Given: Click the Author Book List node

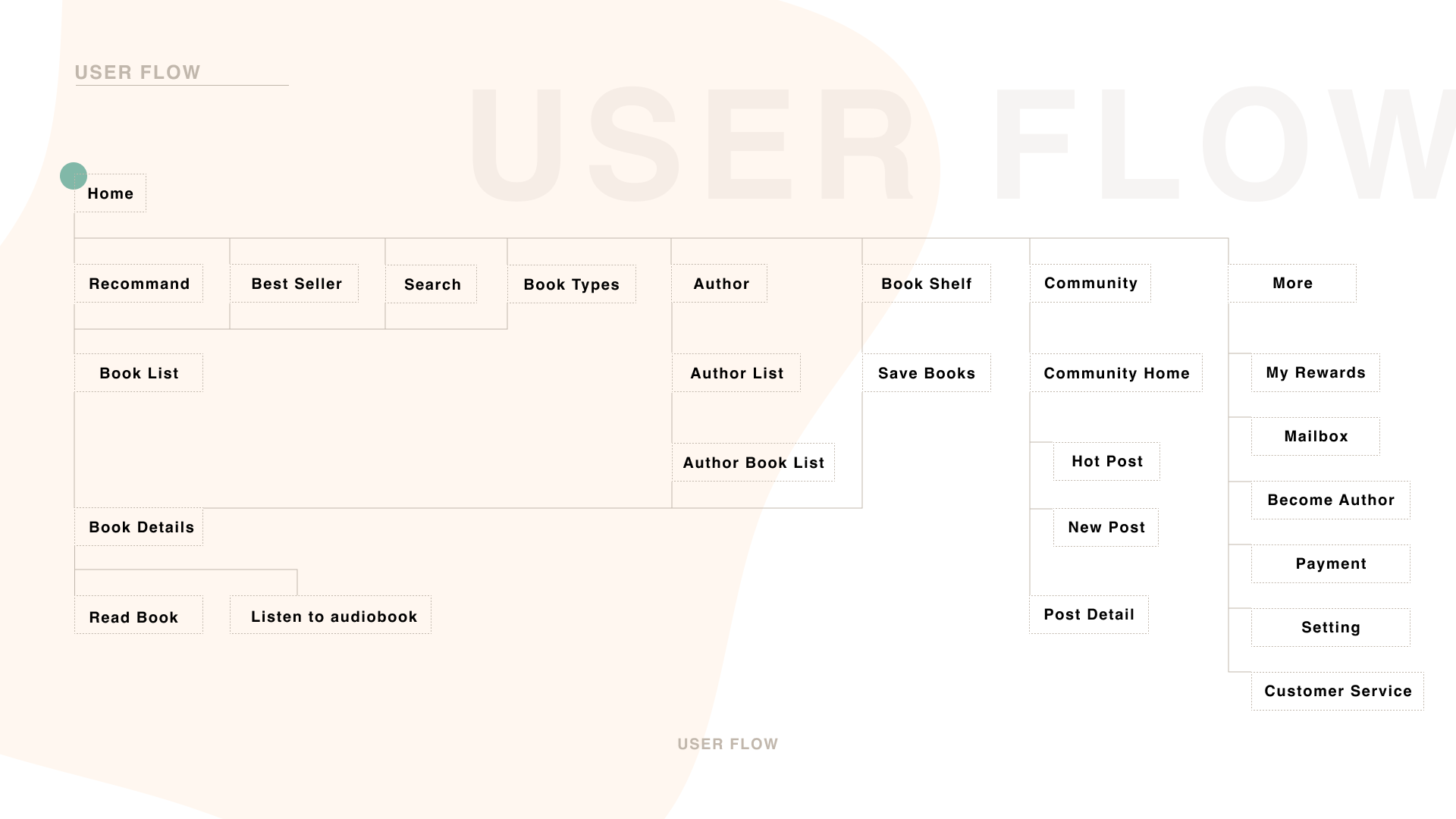Looking at the screenshot, I should pos(753,463).
